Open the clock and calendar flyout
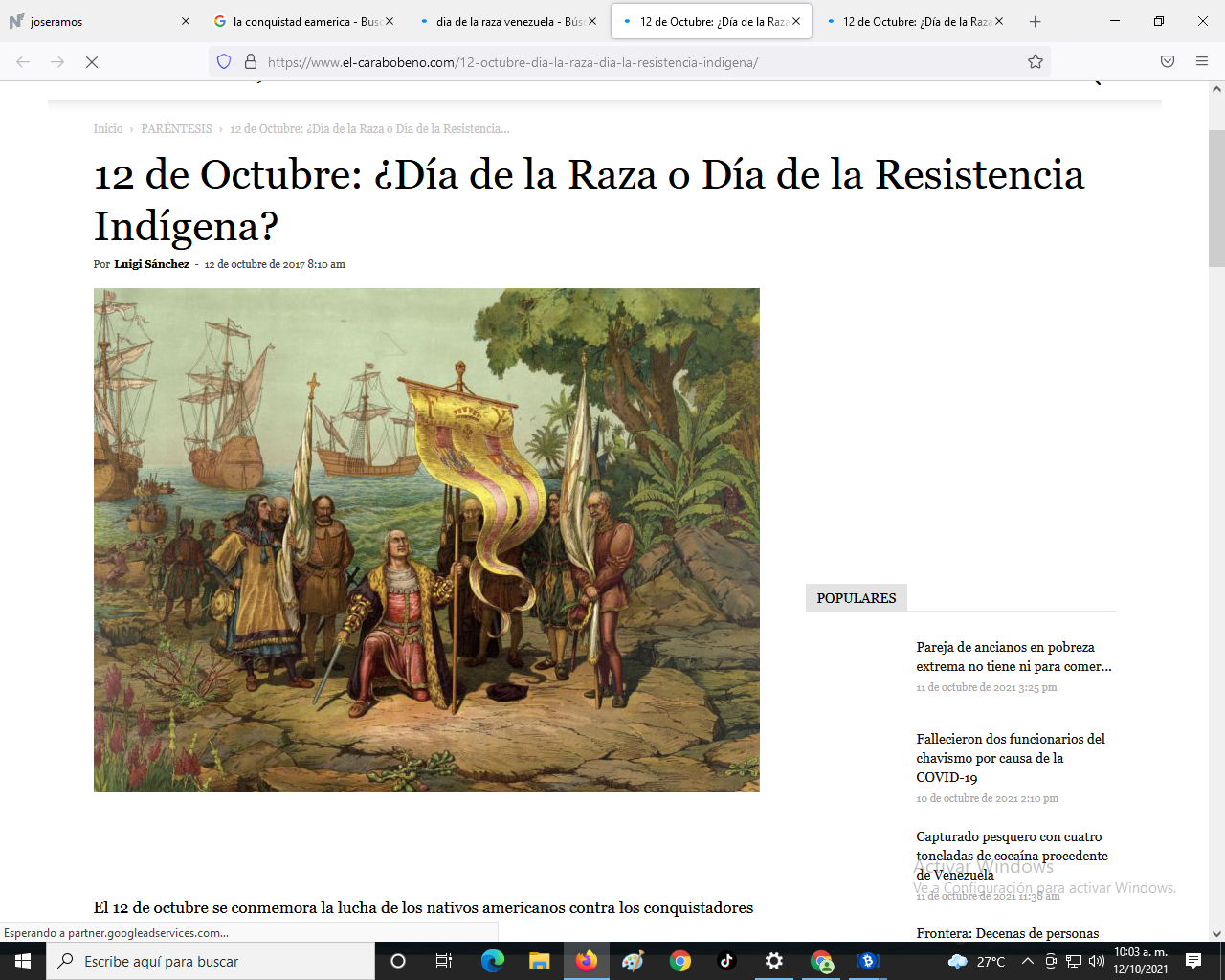This screenshot has width=1225, height=980. 1141,961
